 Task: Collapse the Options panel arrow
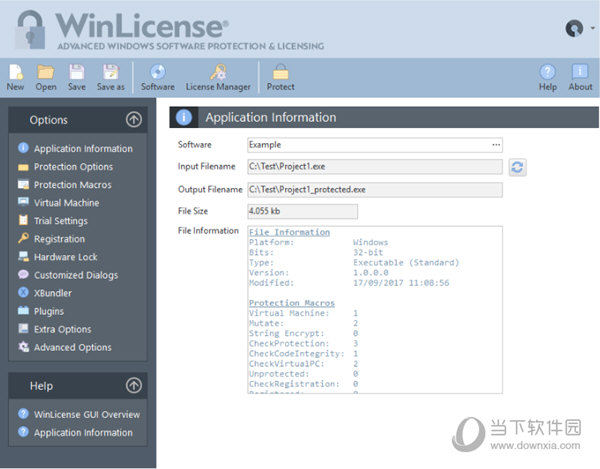click(134, 119)
